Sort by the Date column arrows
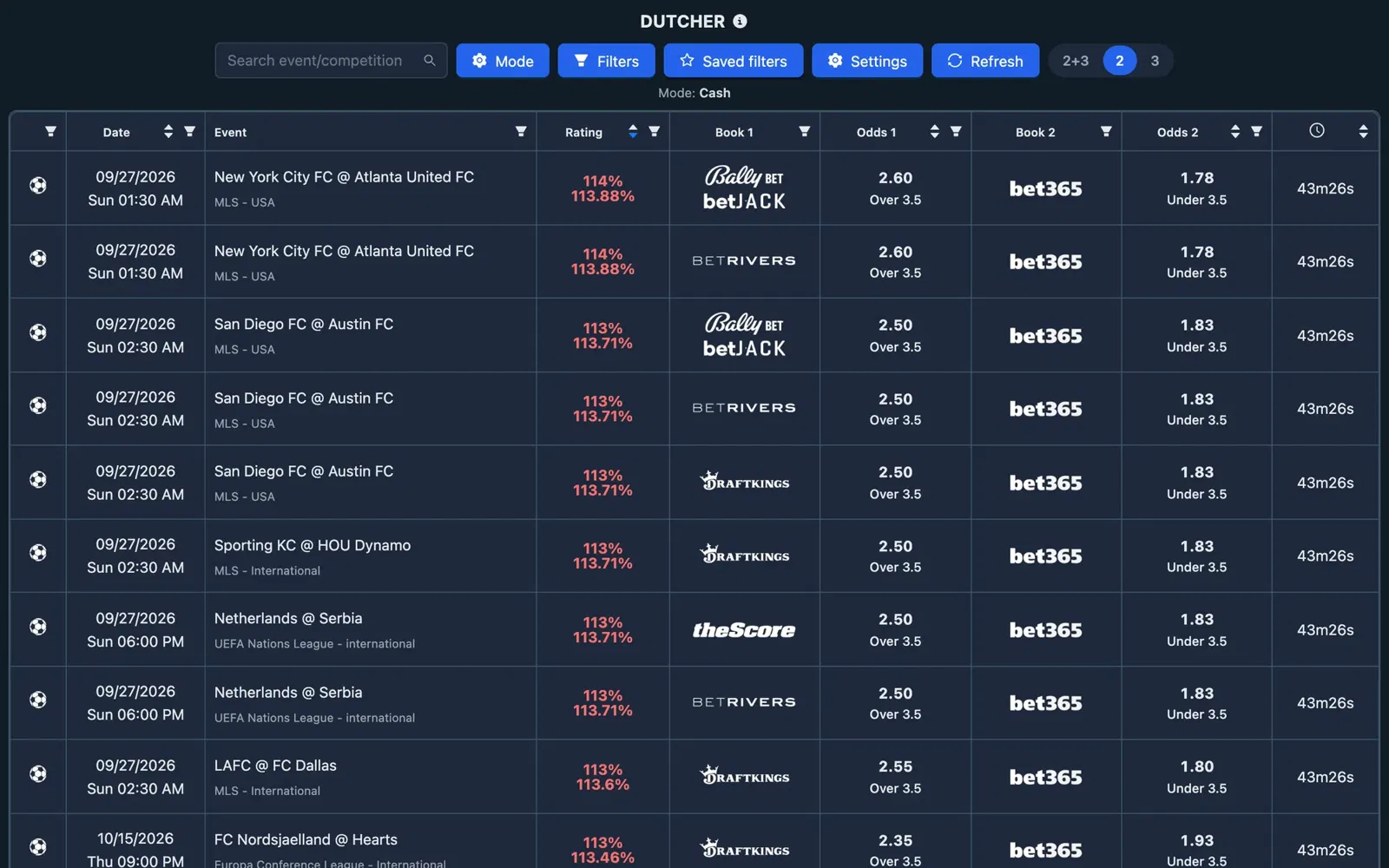 pyautogui.click(x=168, y=132)
